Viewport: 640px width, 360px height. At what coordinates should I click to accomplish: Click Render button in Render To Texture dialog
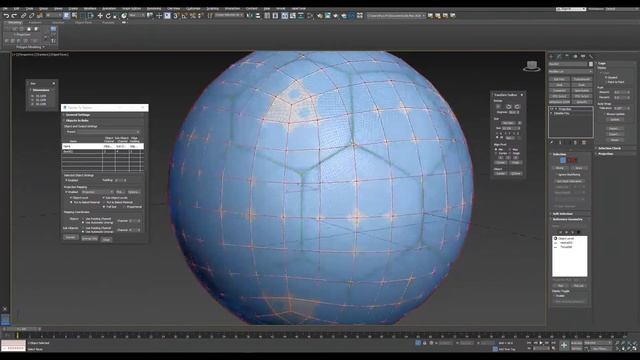[x=70, y=237]
